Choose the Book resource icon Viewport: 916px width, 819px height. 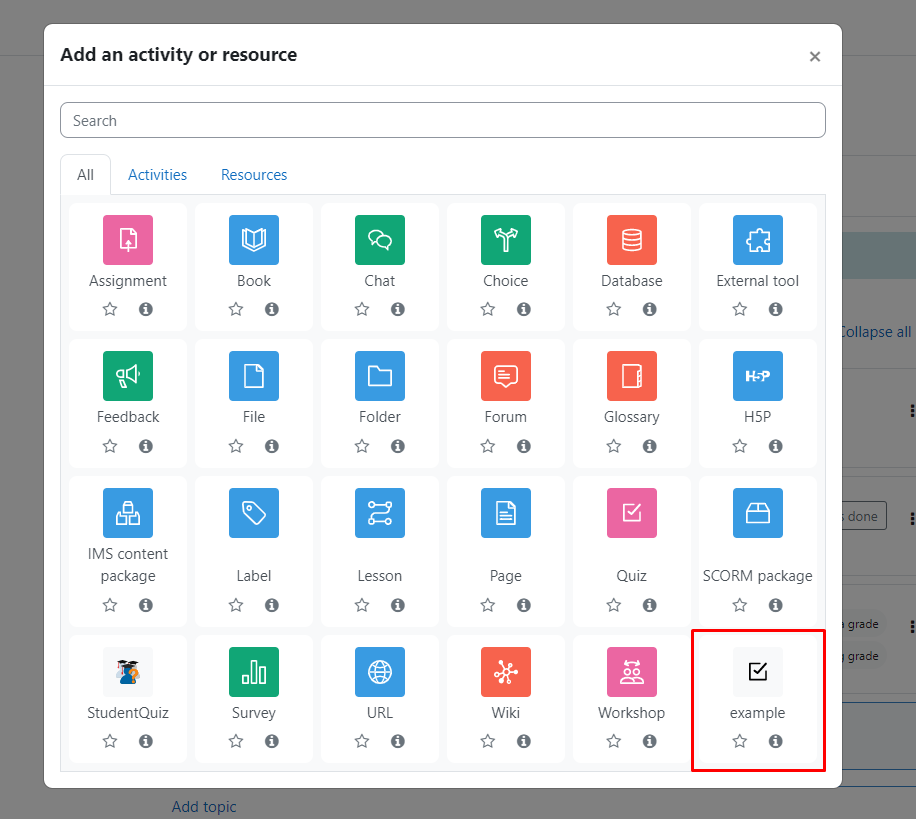[x=254, y=240]
